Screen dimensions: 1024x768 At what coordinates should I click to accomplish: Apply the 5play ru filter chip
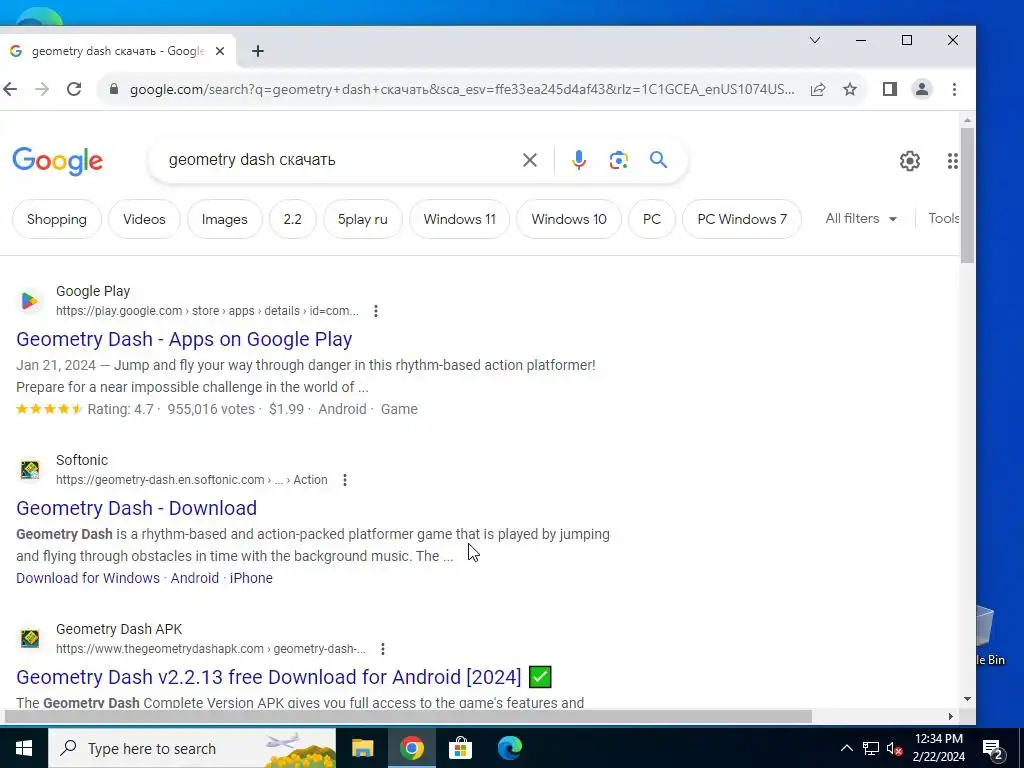click(362, 219)
